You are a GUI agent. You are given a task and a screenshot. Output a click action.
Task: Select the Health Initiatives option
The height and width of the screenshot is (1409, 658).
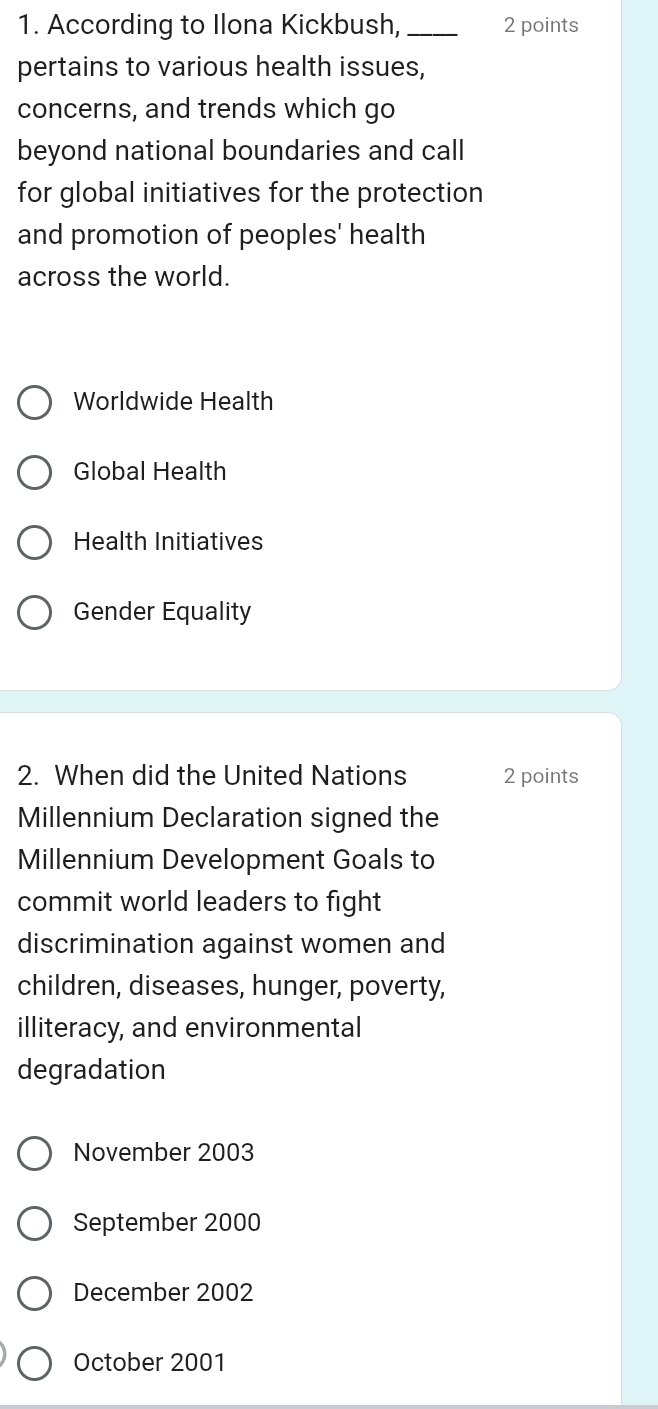click(x=34, y=542)
